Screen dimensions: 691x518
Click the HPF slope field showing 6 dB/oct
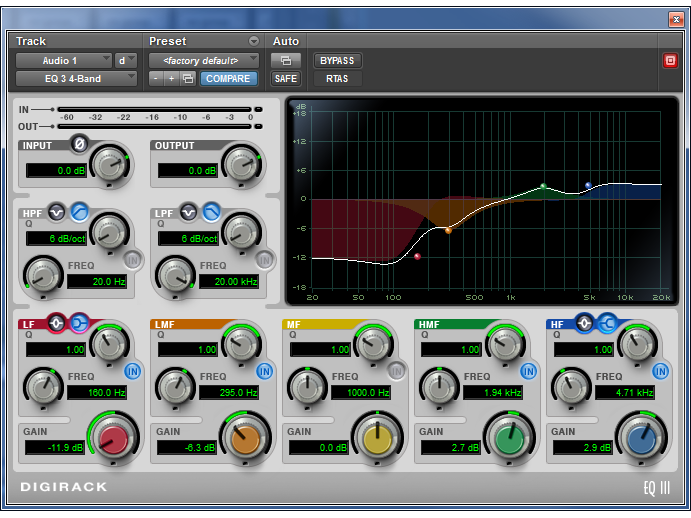point(56,239)
